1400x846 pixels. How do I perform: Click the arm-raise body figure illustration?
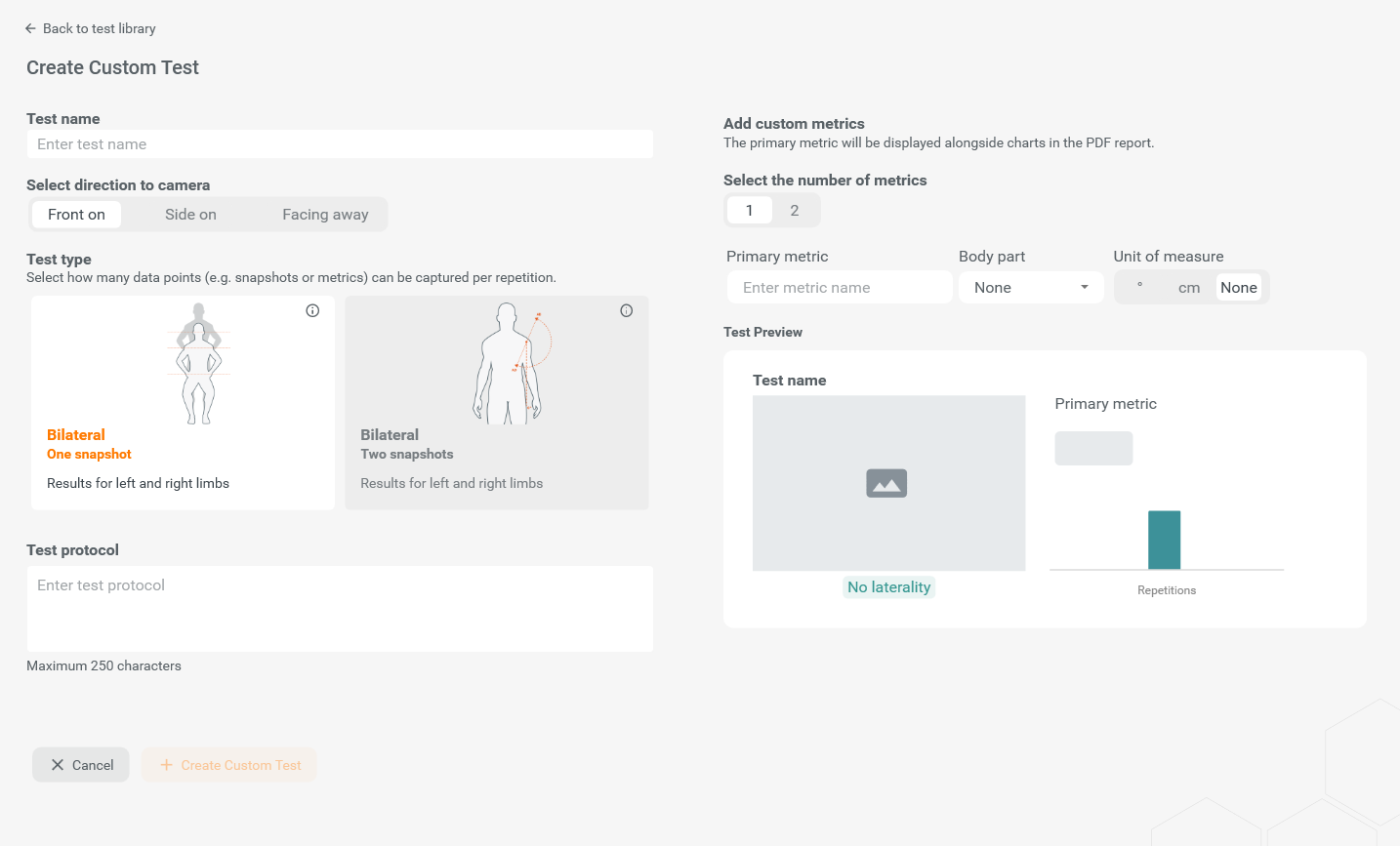click(x=512, y=363)
